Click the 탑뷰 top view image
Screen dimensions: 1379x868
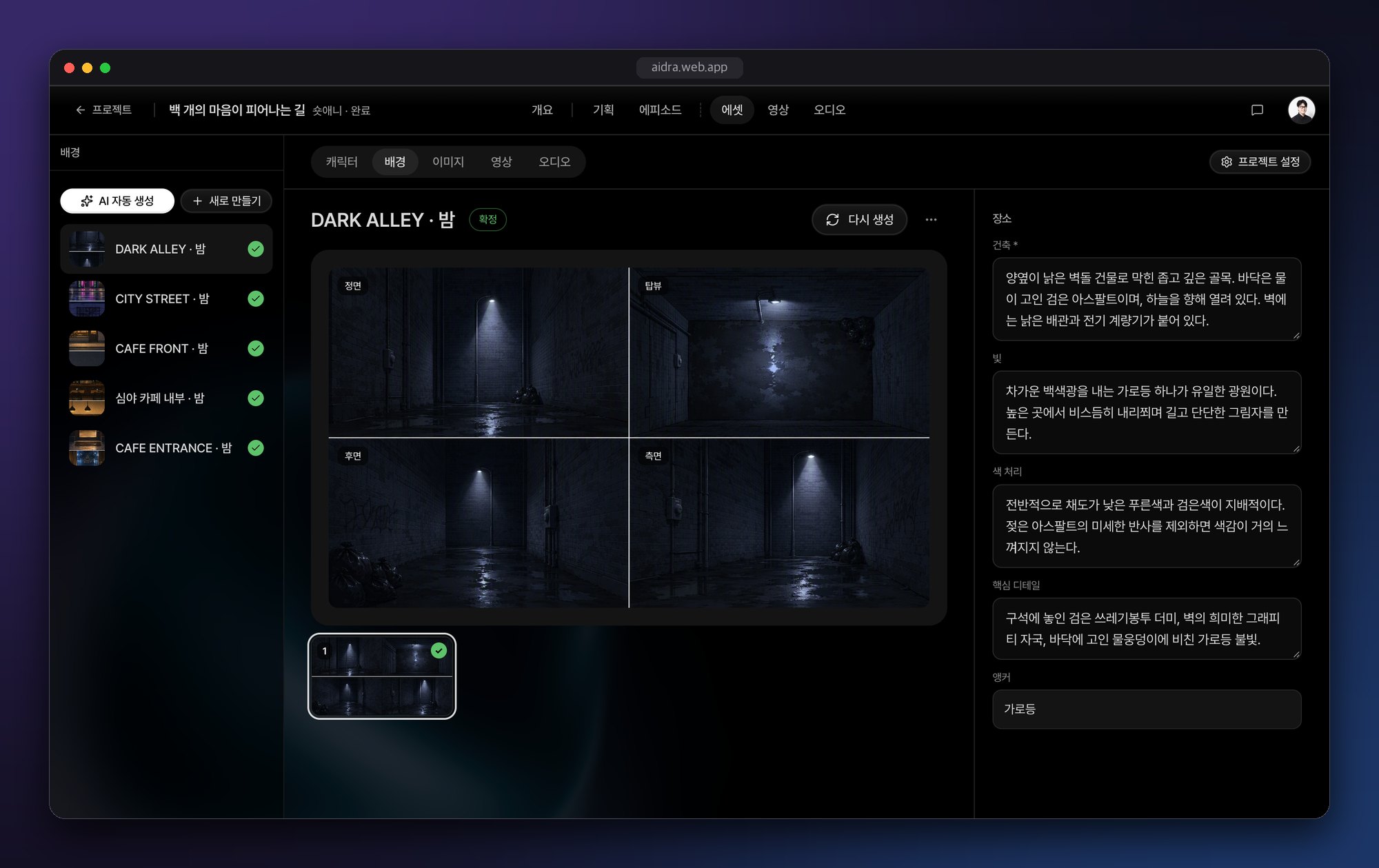pyautogui.click(x=780, y=352)
